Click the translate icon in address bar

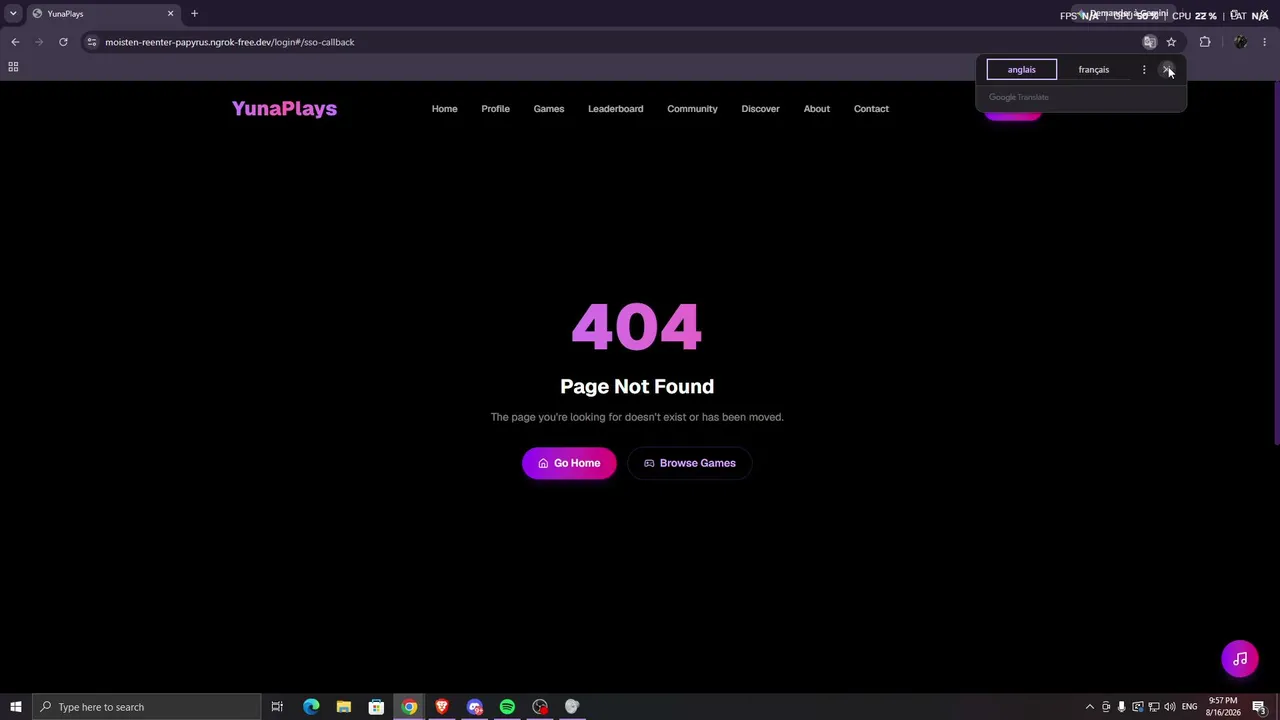point(1149,42)
